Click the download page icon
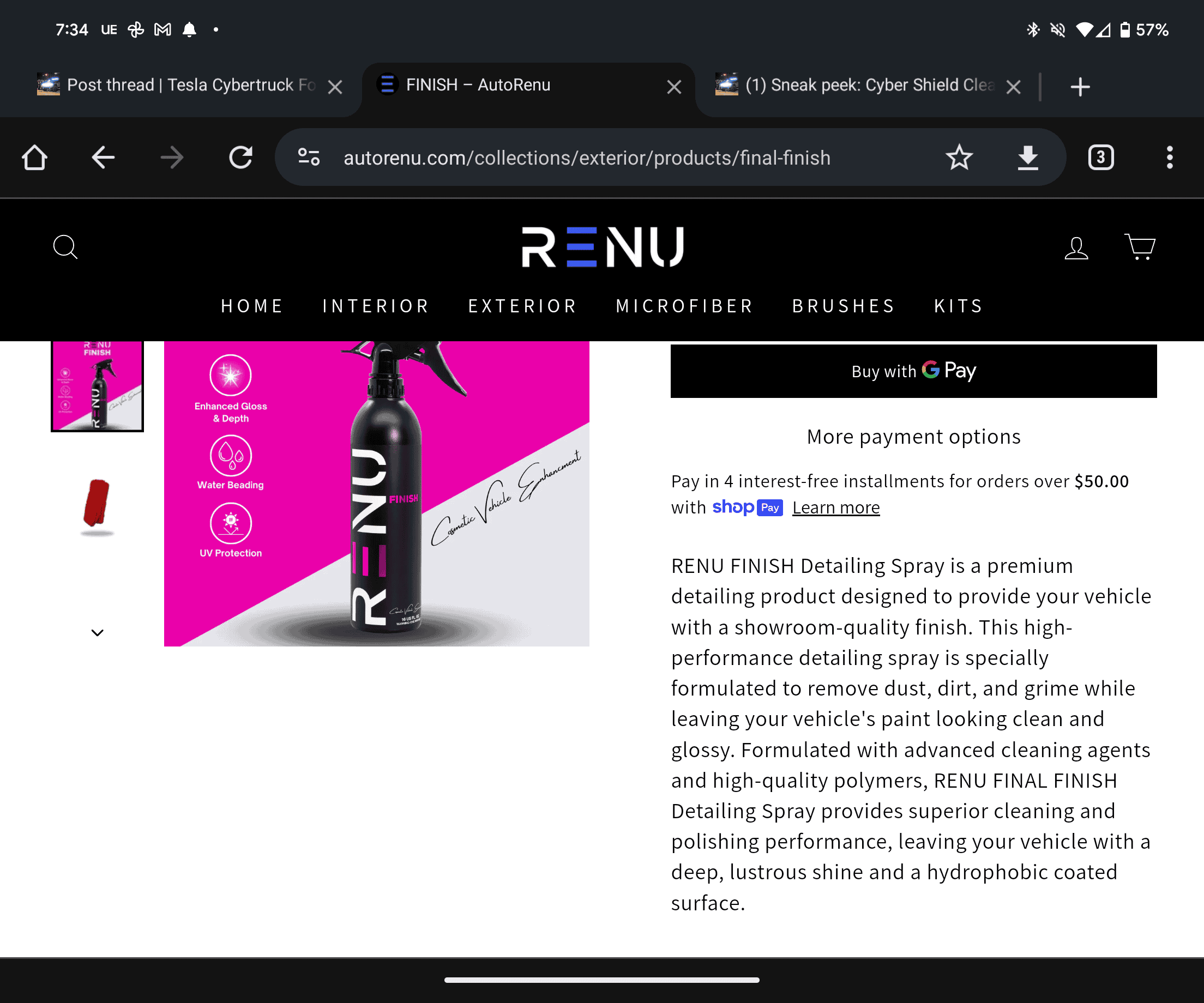Image resolution: width=1204 pixels, height=1003 pixels. (1028, 157)
